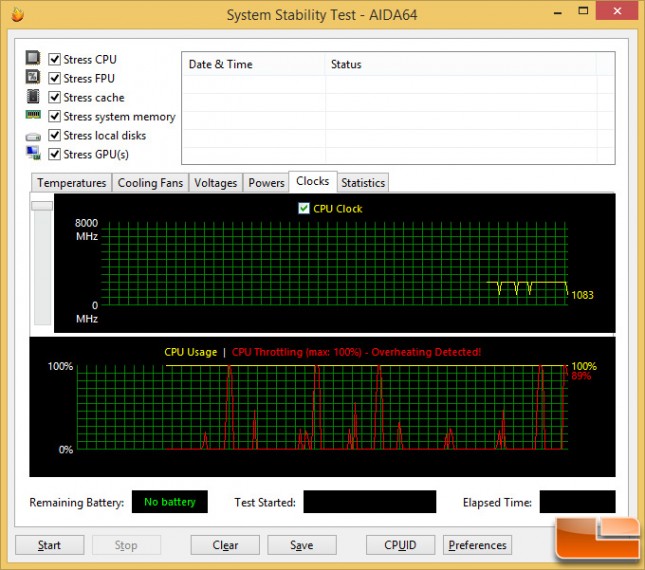Click the cache chip icon beside Stress cache
Screen dimensions: 645x570
[33, 97]
